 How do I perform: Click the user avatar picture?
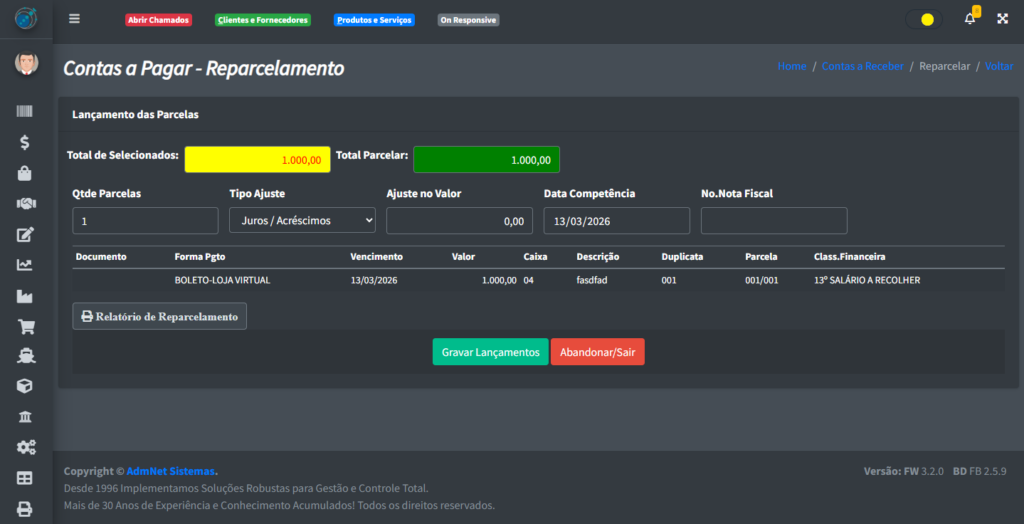(x=26, y=64)
